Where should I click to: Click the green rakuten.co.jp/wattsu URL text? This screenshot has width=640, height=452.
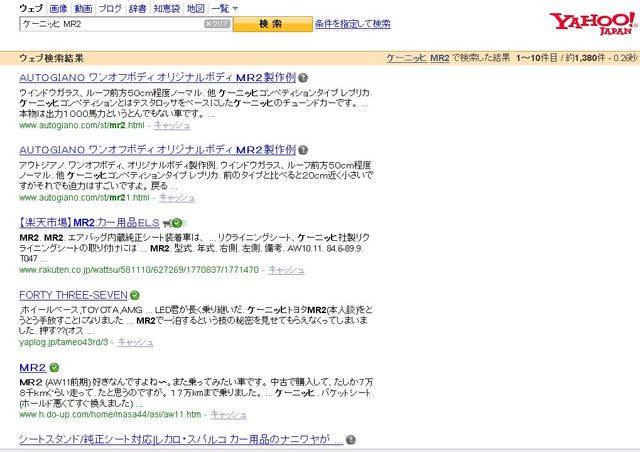coord(139,270)
